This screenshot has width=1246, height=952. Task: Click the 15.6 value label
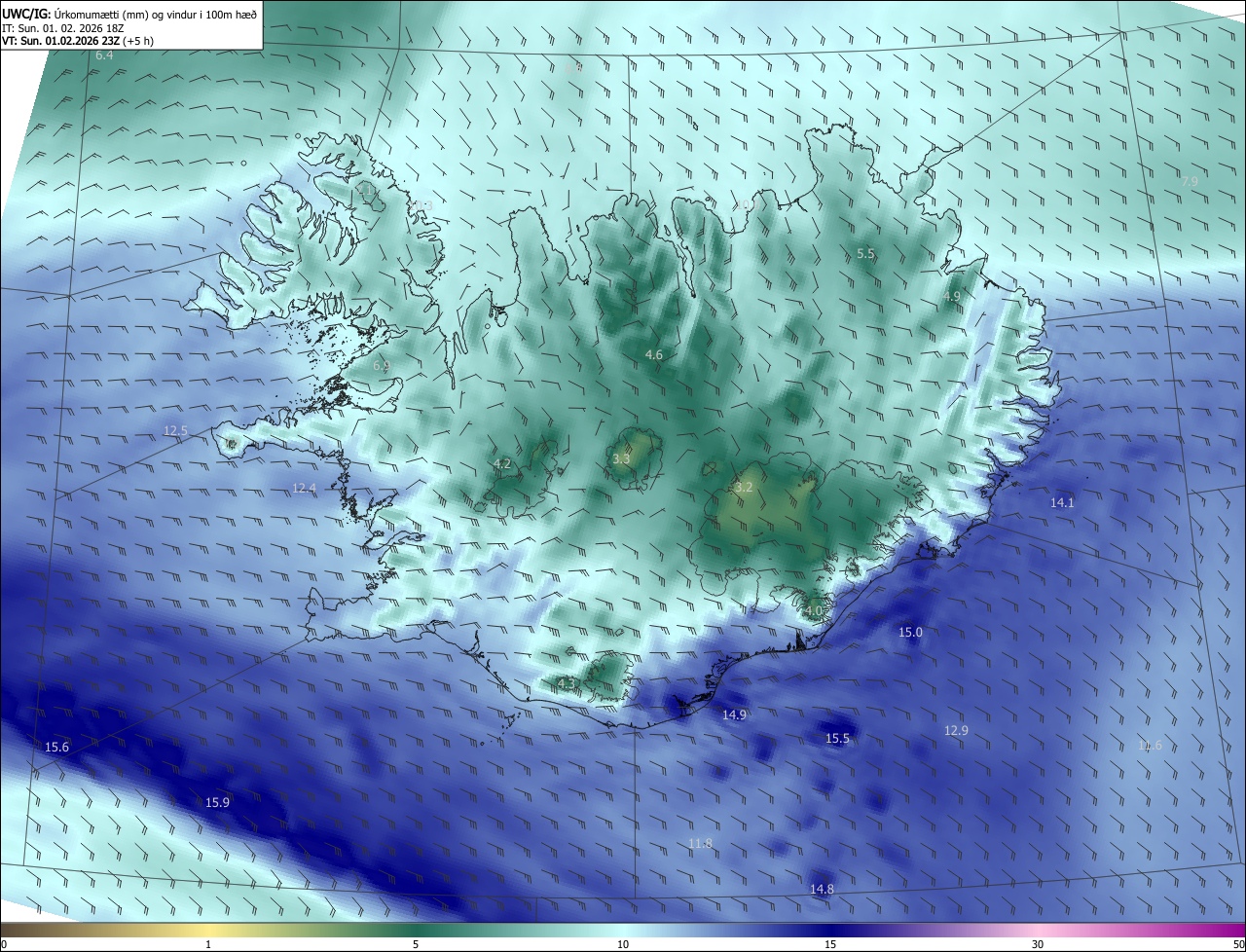pos(57,748)
